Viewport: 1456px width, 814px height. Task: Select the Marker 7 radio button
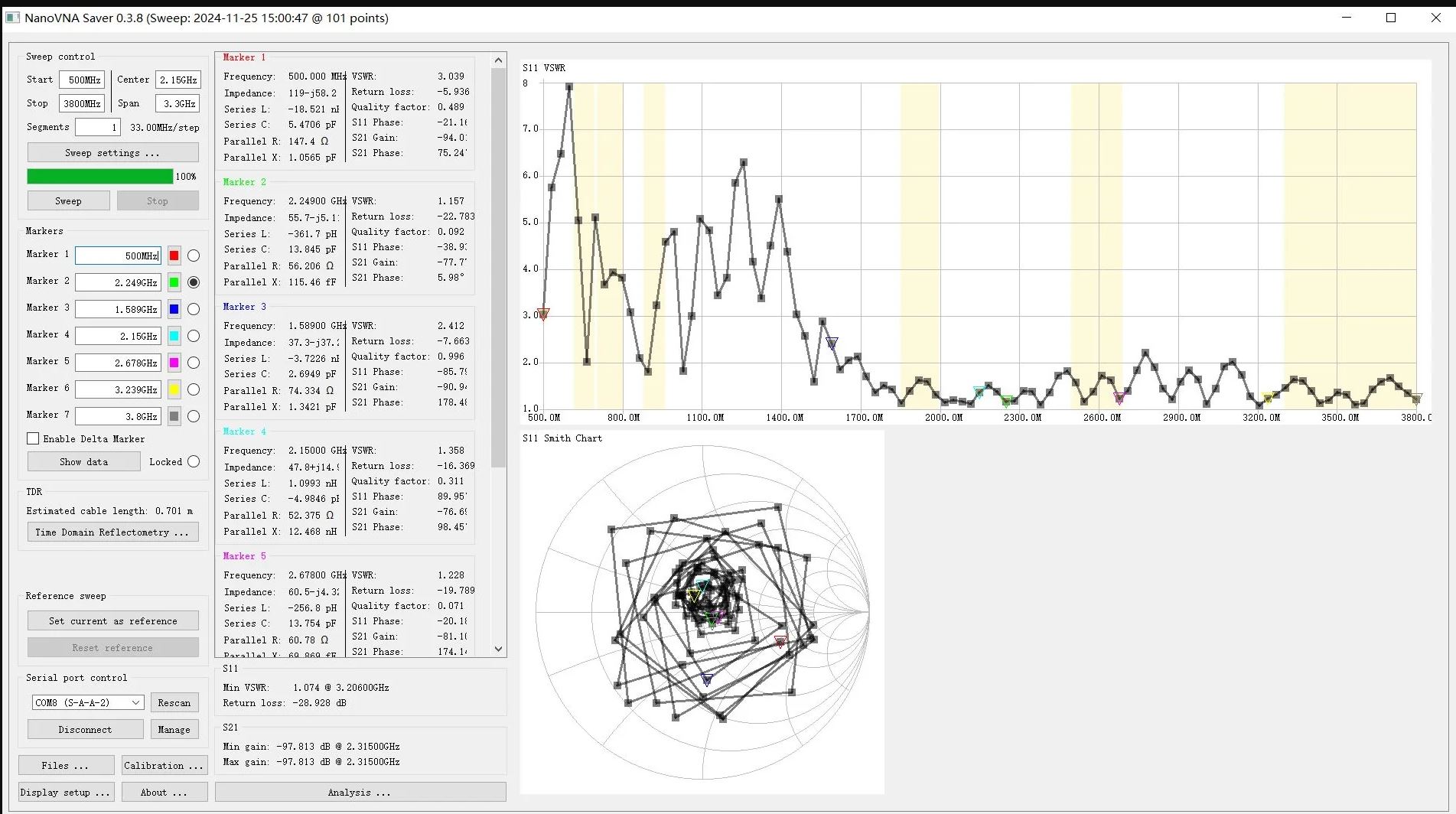click(194, 416)
